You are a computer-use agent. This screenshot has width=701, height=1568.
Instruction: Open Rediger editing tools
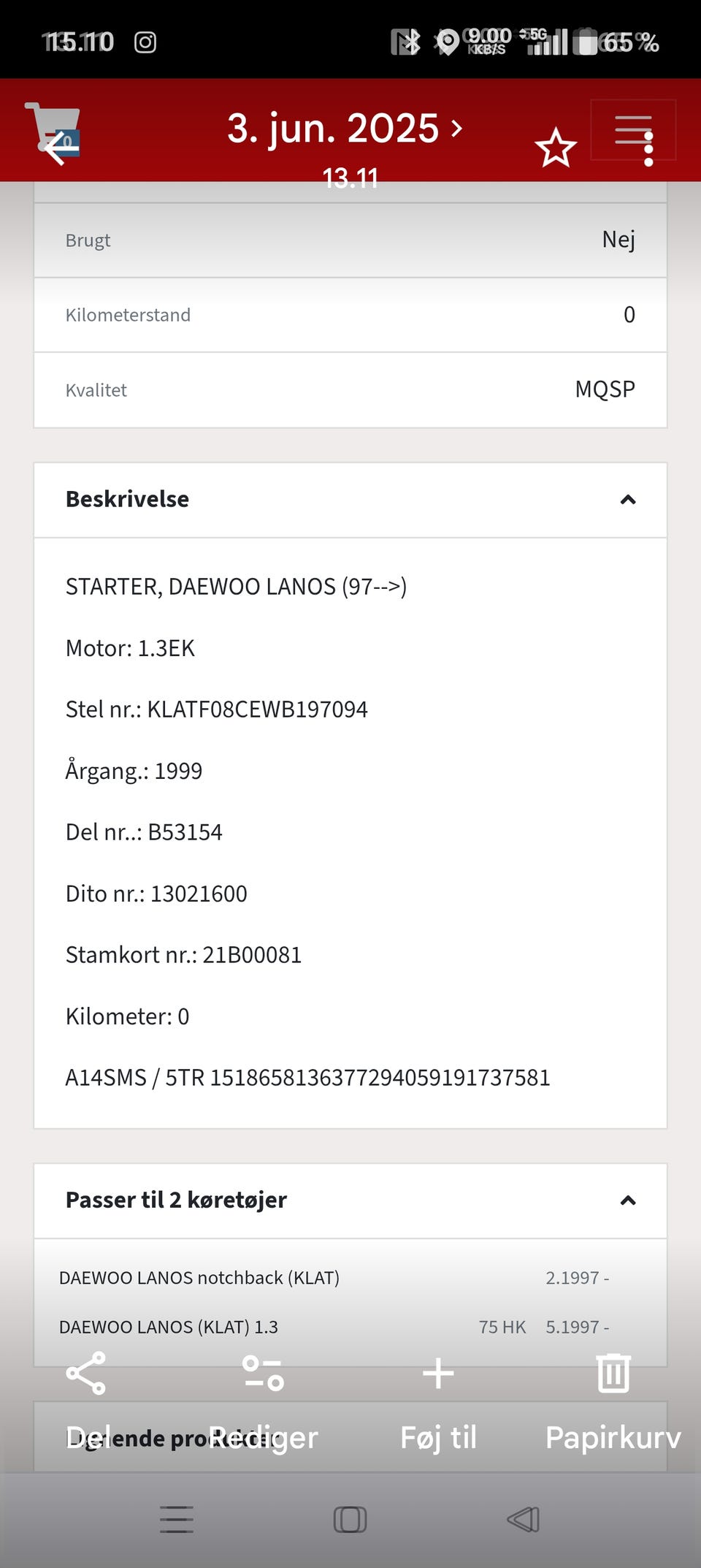coord(263,1374)
